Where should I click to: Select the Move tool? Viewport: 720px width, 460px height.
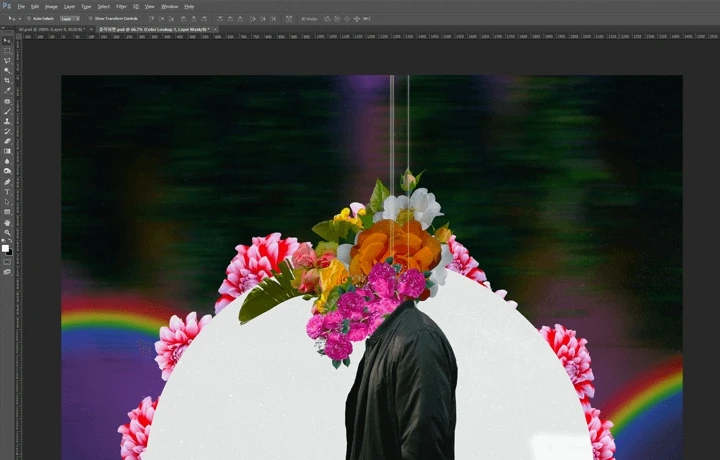[7, 41]
